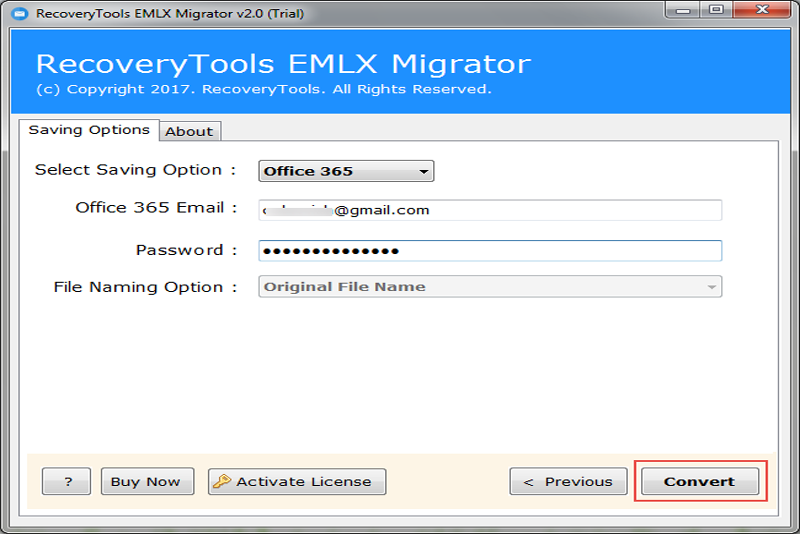Minimize the EMLX Migrator window
800x534 pixels.
point(683,10)
